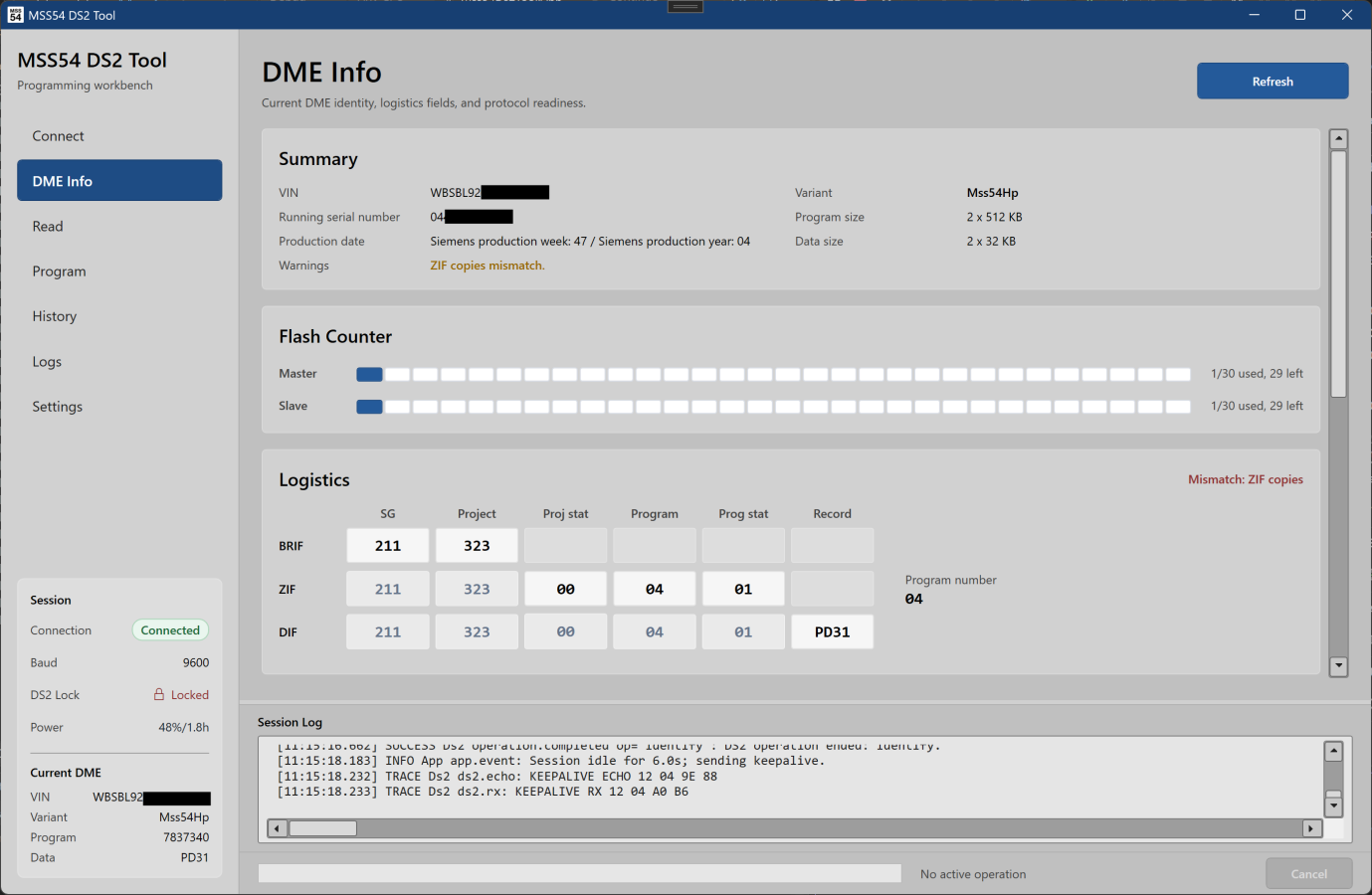The height and width of the screenshot is (895, 1372).
Task: Click the Session Log scroll-left arrow
Action: (278, 828)
